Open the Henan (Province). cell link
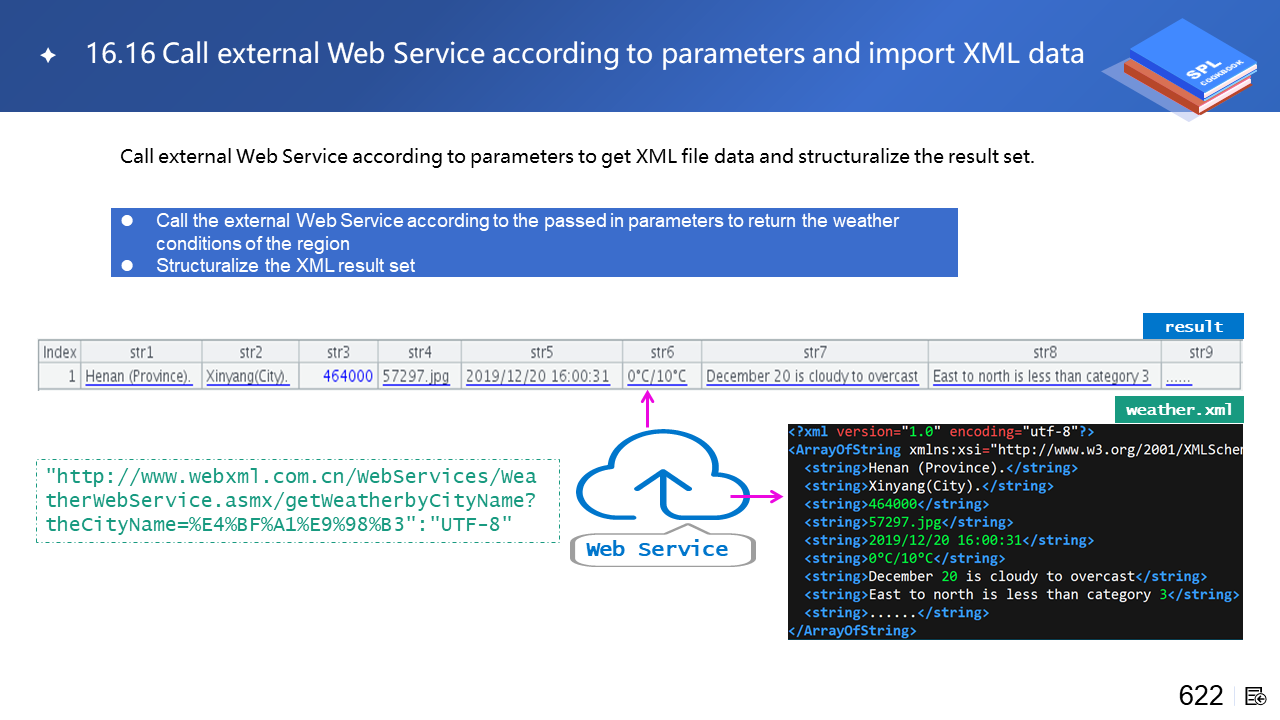 [138, 377]
